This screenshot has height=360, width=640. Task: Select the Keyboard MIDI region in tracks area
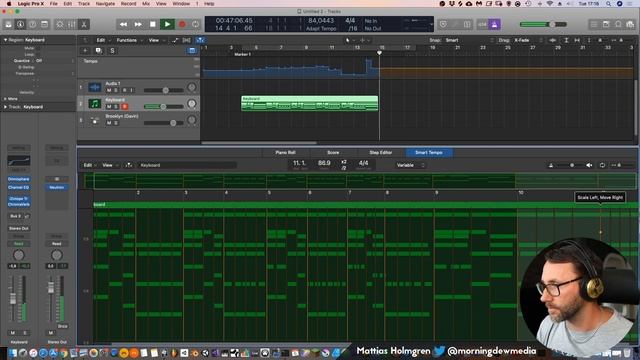[x=309, y=103]
